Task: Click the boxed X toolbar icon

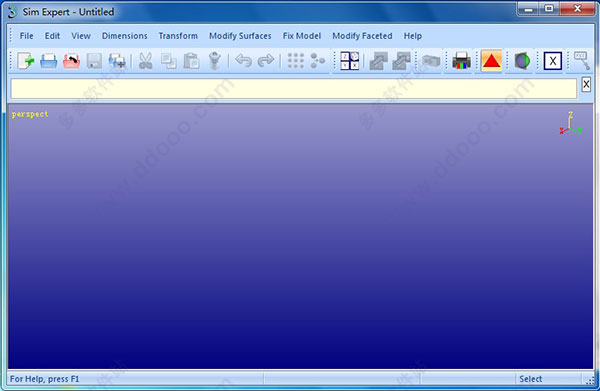Action: coord(553,61)
